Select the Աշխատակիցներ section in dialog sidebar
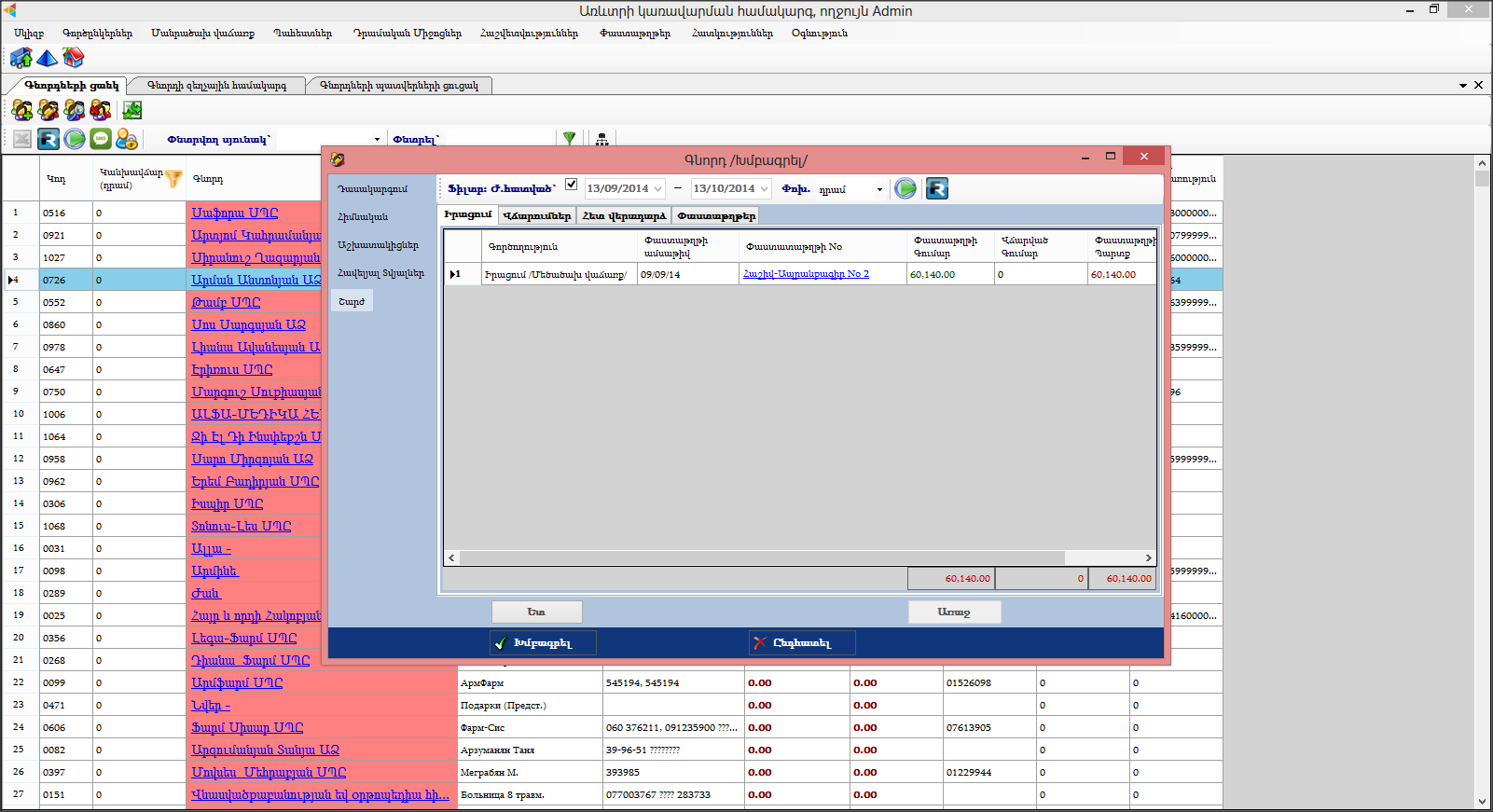1493x812 pixels. 378,245
